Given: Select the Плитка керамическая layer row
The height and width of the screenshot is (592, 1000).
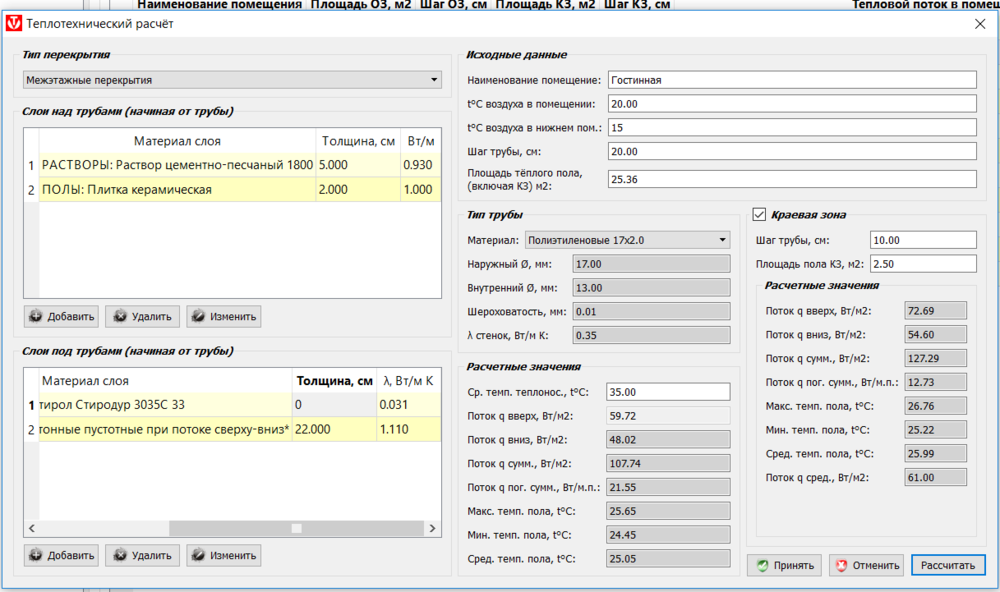Looking at the screenshot, I should [x=176, y=190].
